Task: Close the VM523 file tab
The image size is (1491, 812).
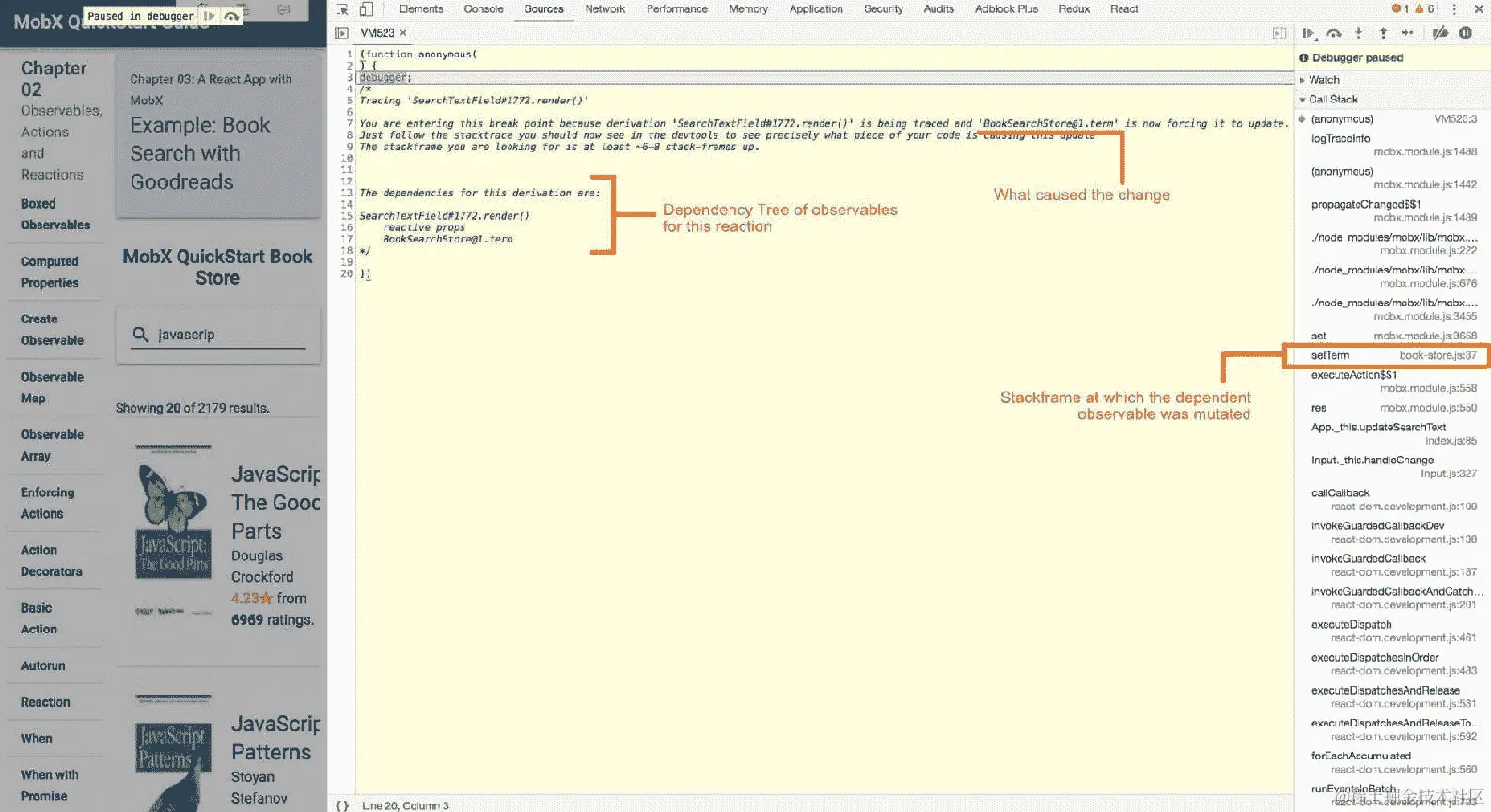Action: [x=403, y=33]
